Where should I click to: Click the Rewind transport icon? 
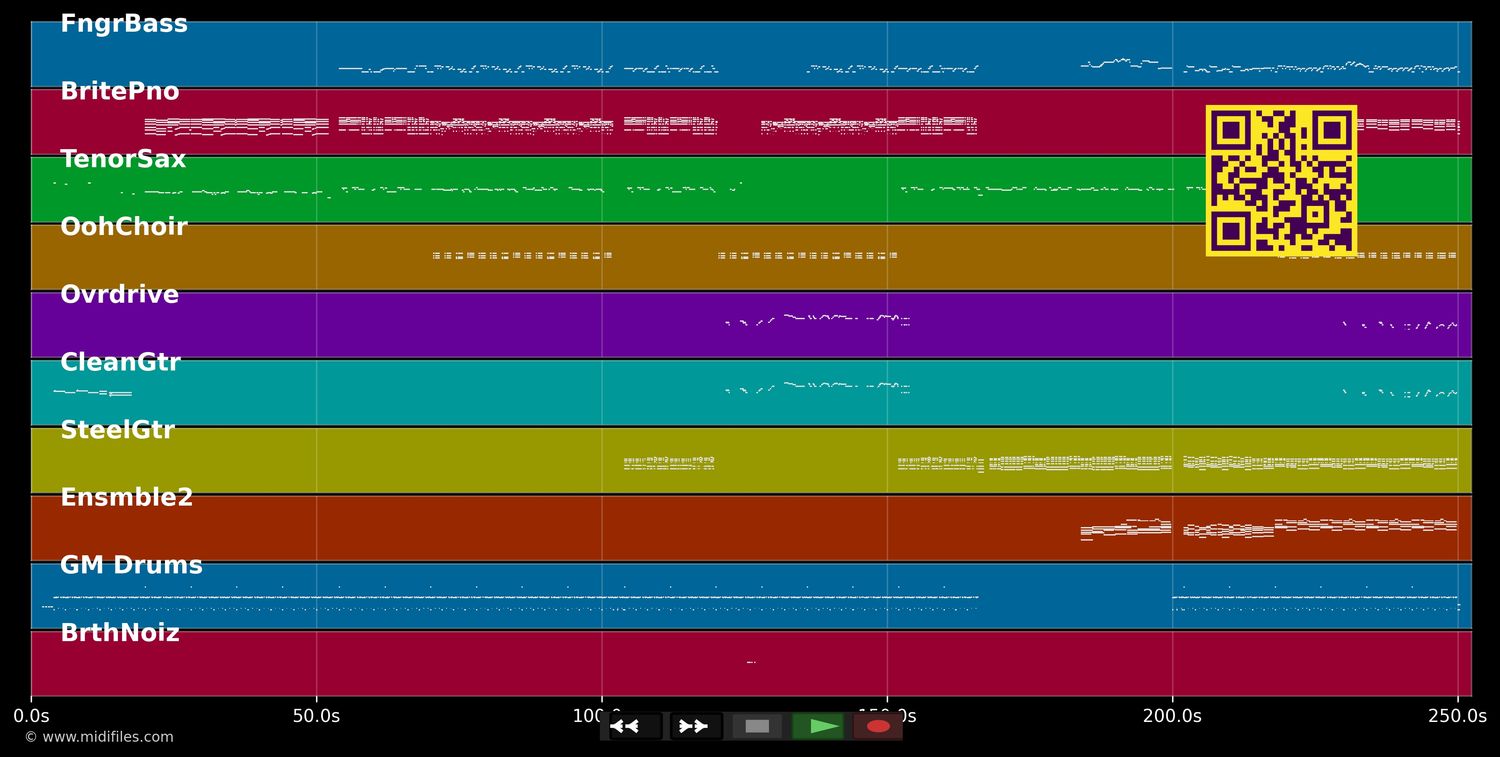[626, 726]
